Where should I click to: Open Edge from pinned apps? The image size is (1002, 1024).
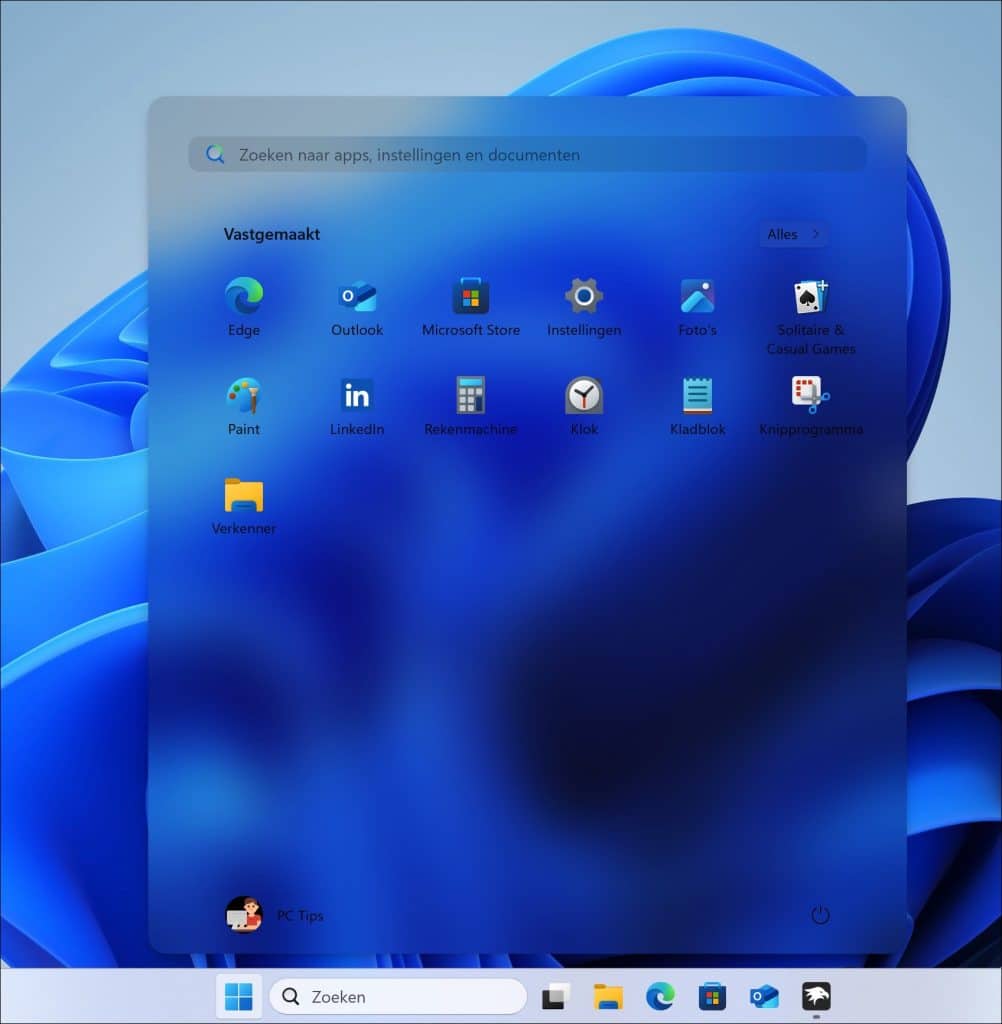(243, 298)
